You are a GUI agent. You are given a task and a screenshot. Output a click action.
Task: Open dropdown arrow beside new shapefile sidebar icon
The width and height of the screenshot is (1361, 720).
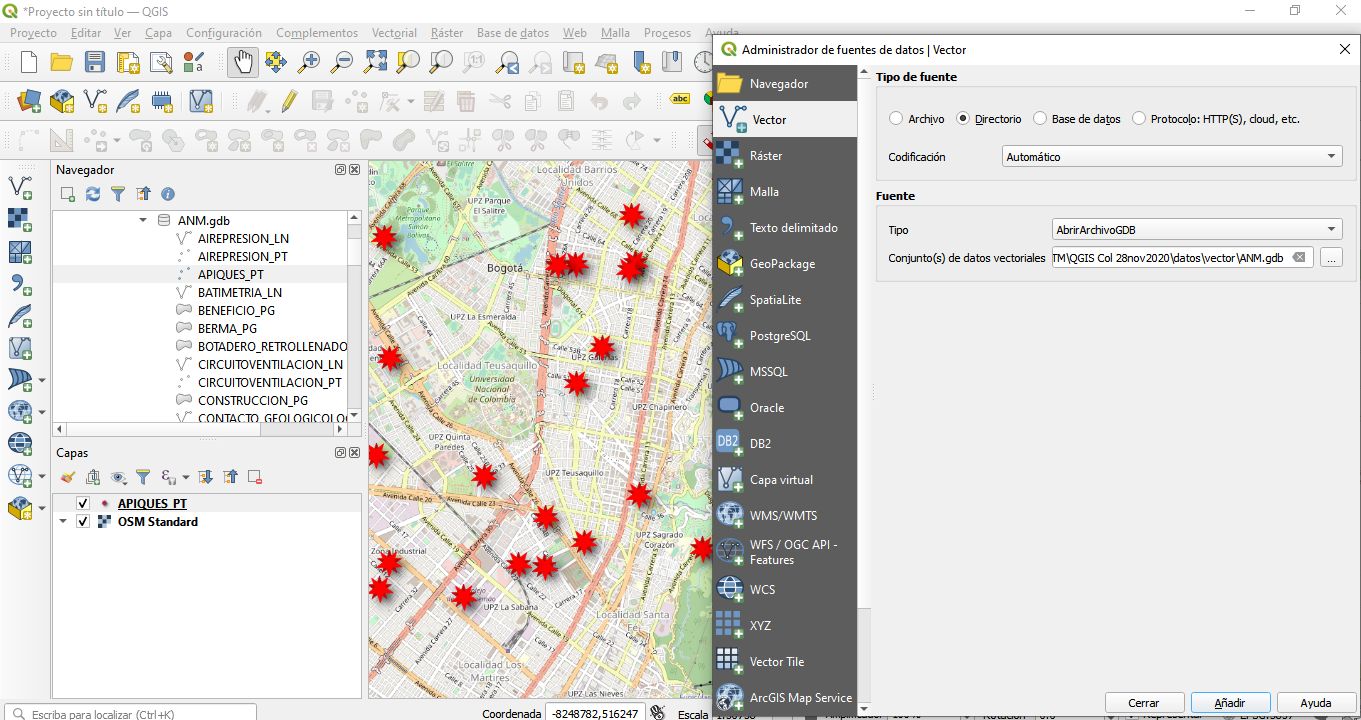pos(42,508)
